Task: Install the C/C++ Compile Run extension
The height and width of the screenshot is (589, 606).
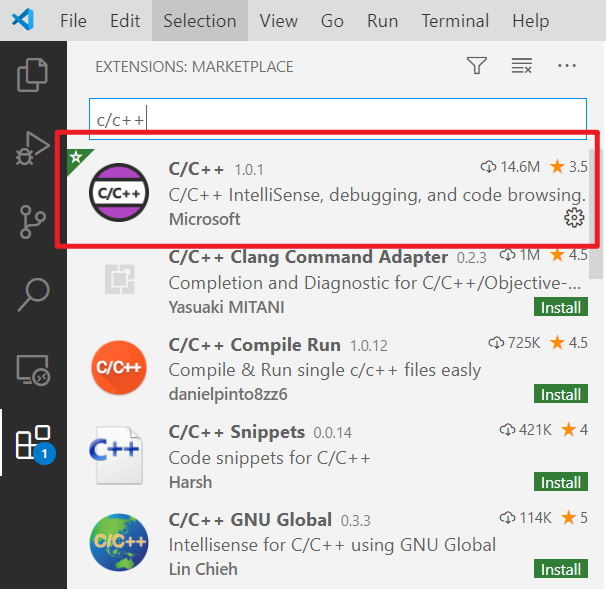Action: click(x=561, y=394)
